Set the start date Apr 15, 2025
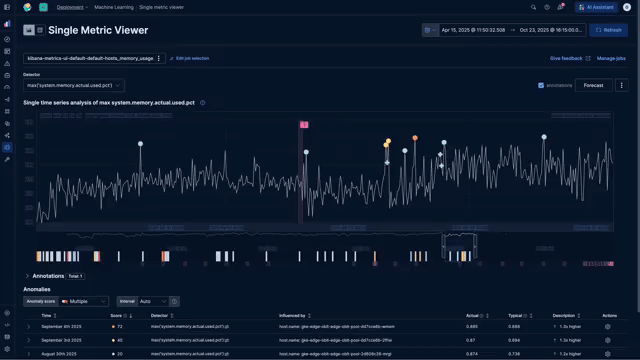This screenshot has height=360, width=640. tap(473, 30)
